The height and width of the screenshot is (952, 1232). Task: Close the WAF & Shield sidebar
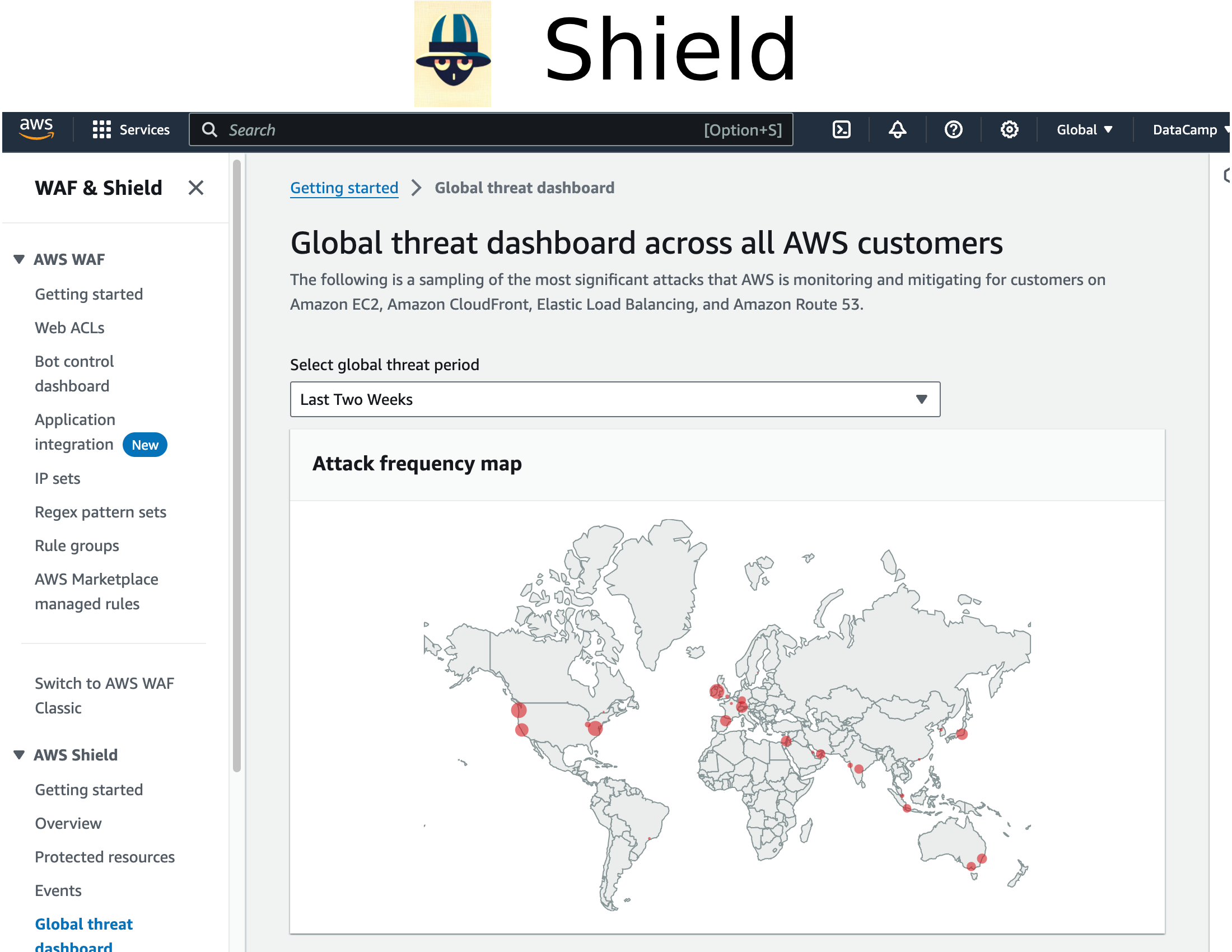196,188
